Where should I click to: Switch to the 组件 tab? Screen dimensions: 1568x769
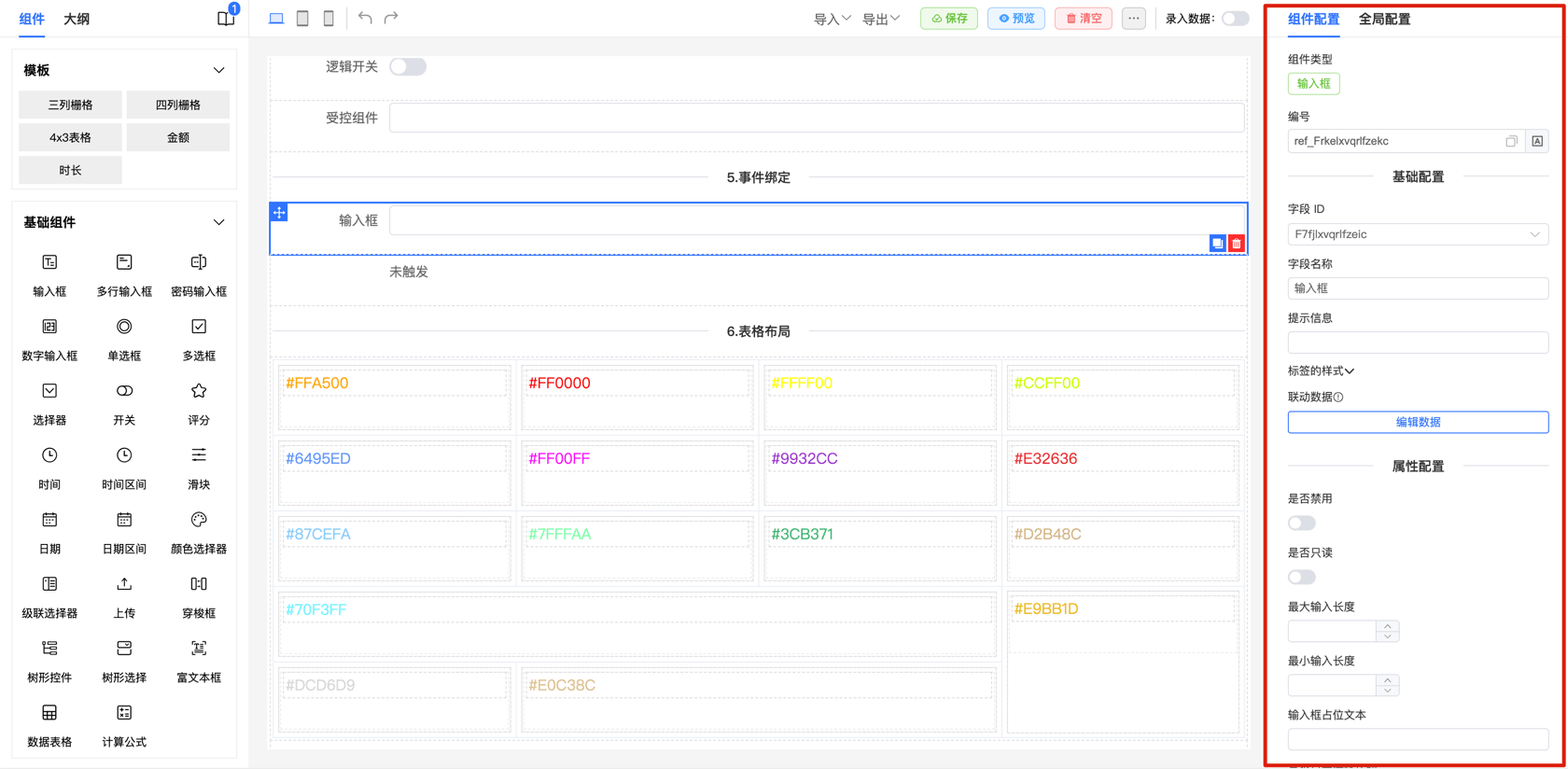32,19
